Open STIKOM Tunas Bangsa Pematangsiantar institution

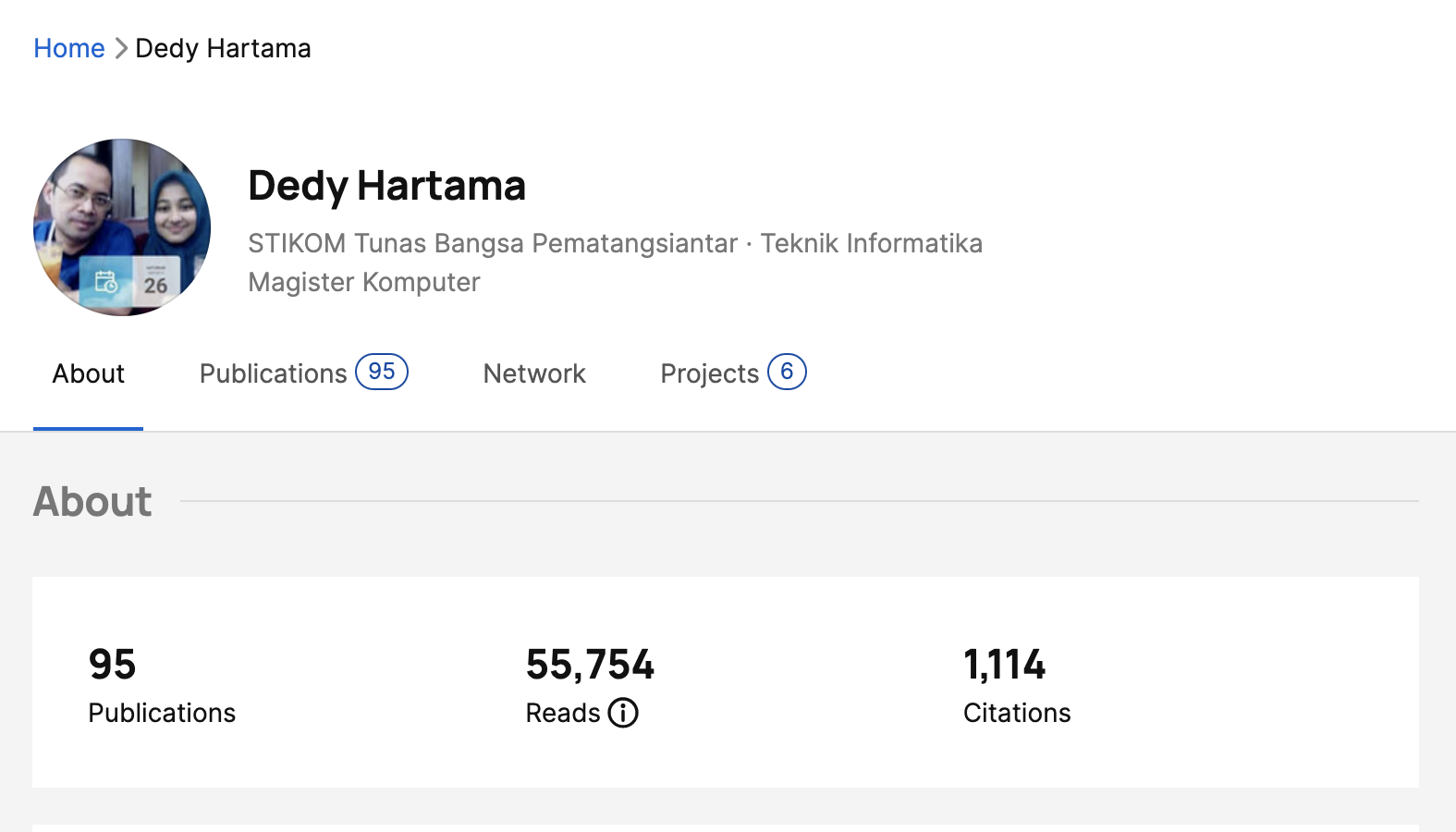[x=492, y=243]
